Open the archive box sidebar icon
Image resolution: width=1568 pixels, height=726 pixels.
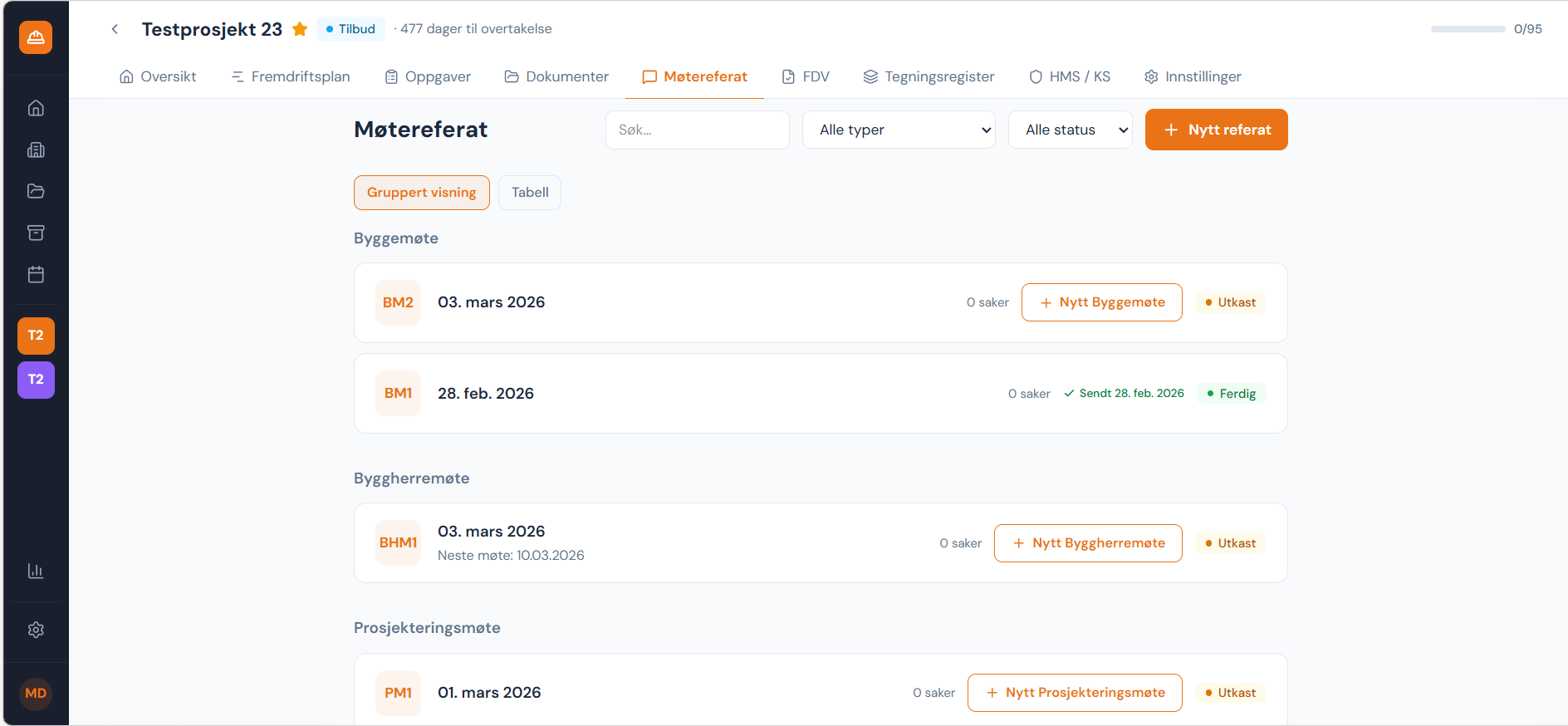(36, 233)
